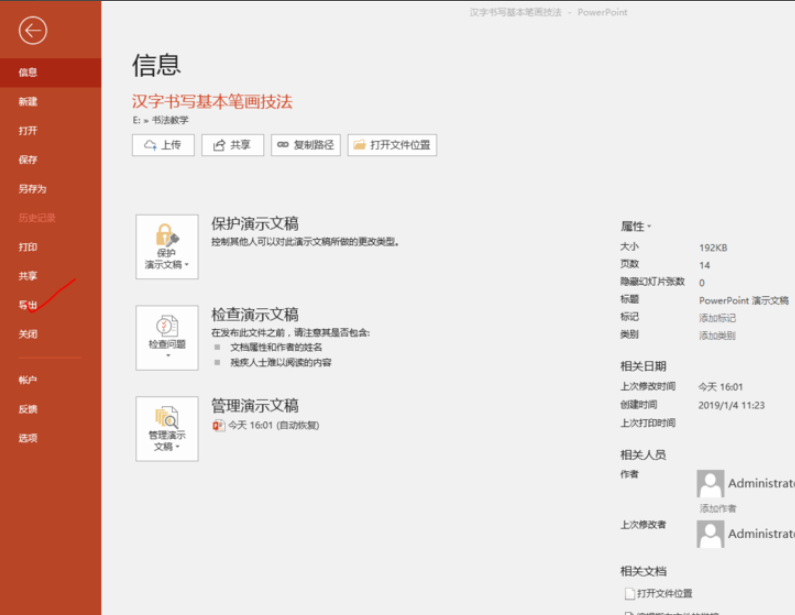The height and width of the screenshot is (615, 795).
Task: Click the size value 192KB
Action: pos(713,248)
